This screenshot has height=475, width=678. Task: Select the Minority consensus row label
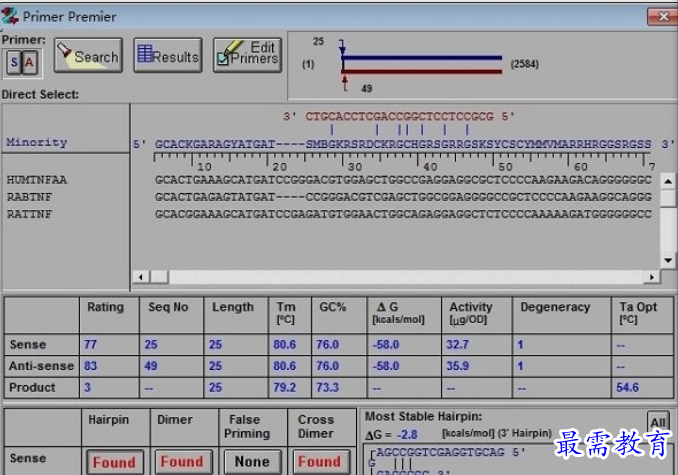point(37,142)
